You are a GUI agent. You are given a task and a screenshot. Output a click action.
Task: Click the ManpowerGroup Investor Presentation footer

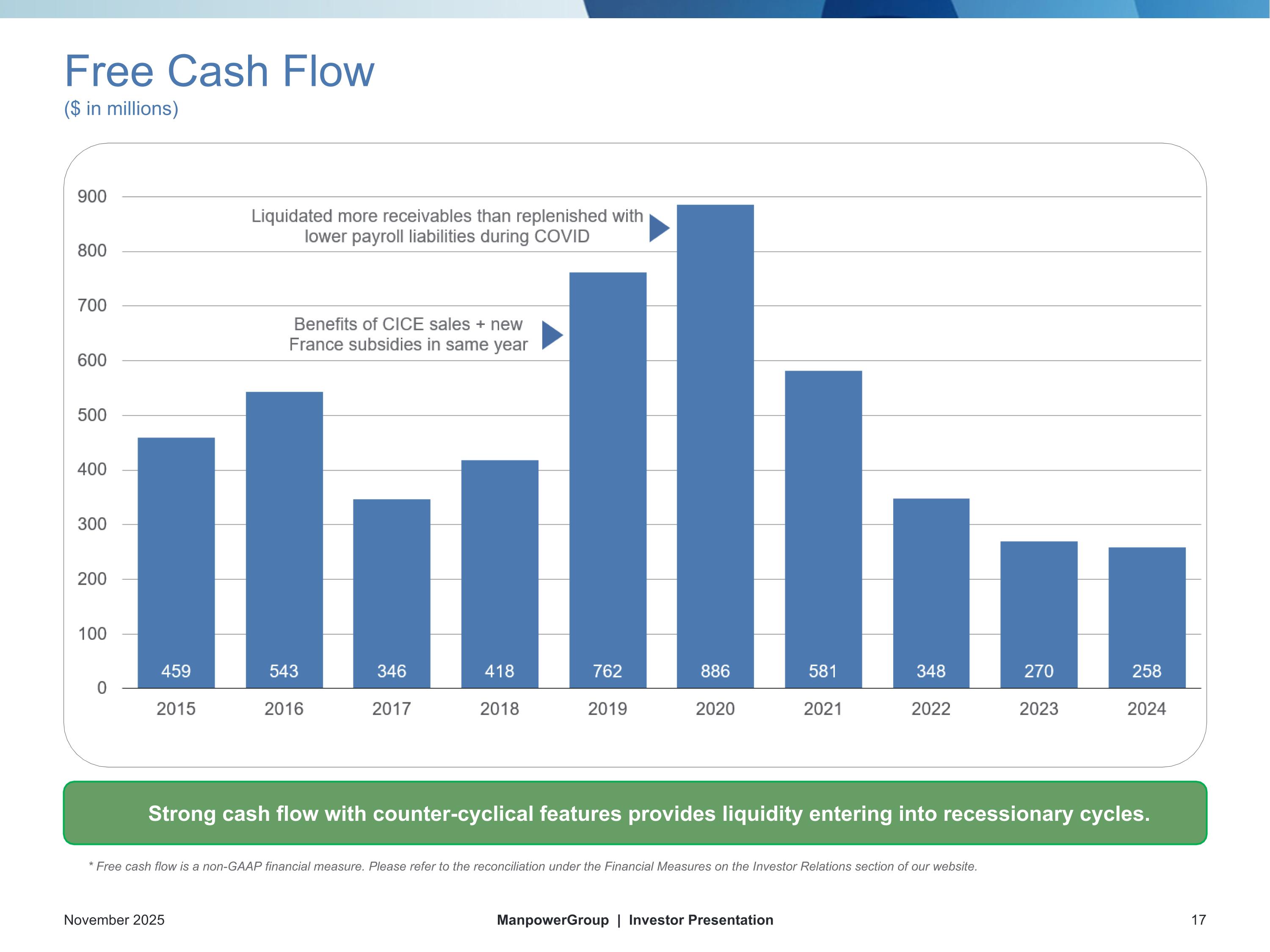(x=635, y=920)
